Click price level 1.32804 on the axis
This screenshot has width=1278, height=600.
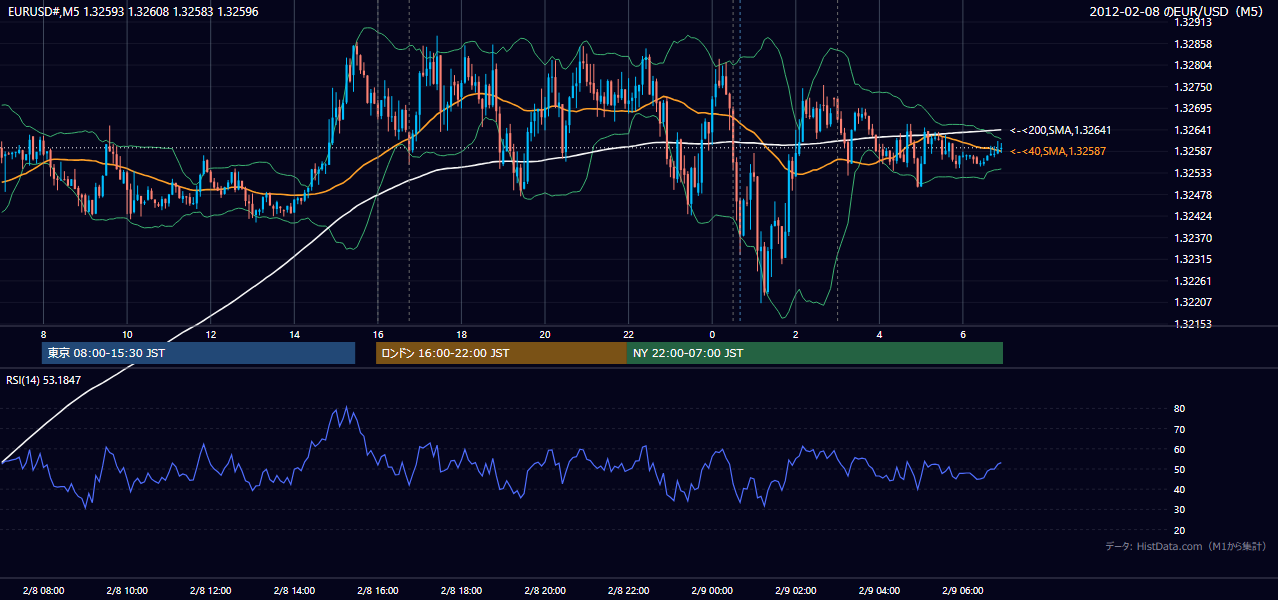tap(1193, 65)
